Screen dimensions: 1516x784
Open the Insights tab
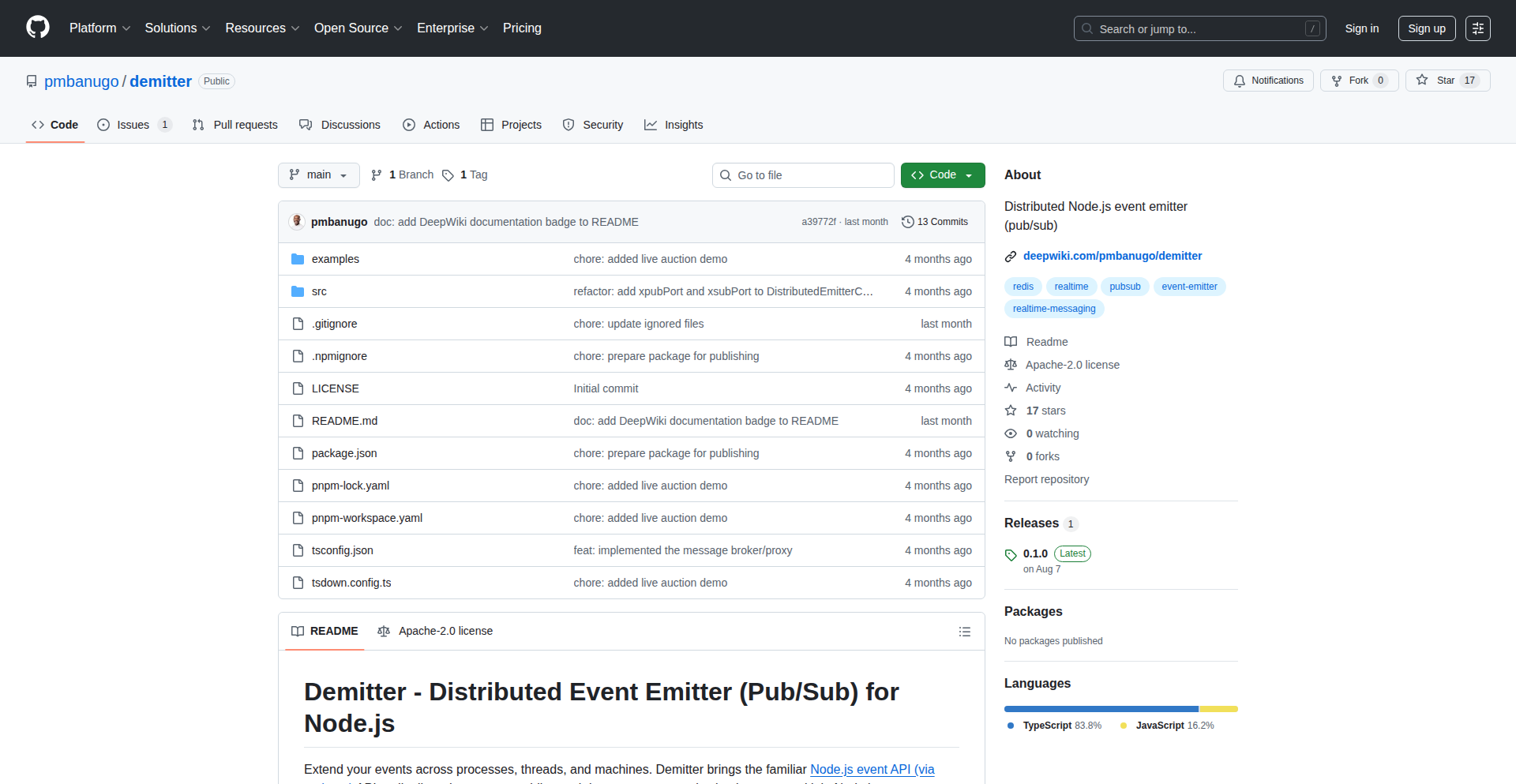coord(674,124)
